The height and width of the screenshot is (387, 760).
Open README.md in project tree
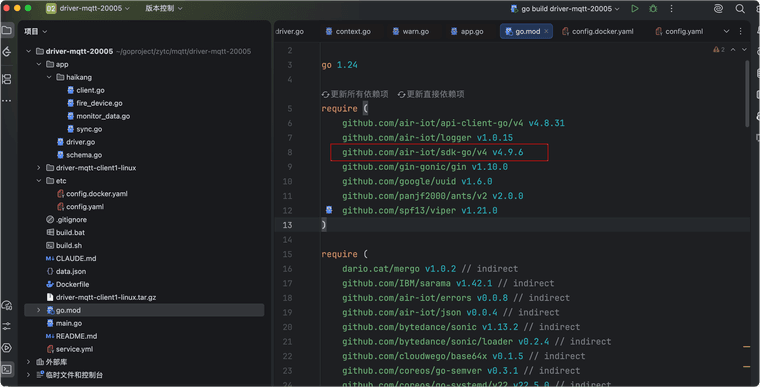click(x=71, y=336)
